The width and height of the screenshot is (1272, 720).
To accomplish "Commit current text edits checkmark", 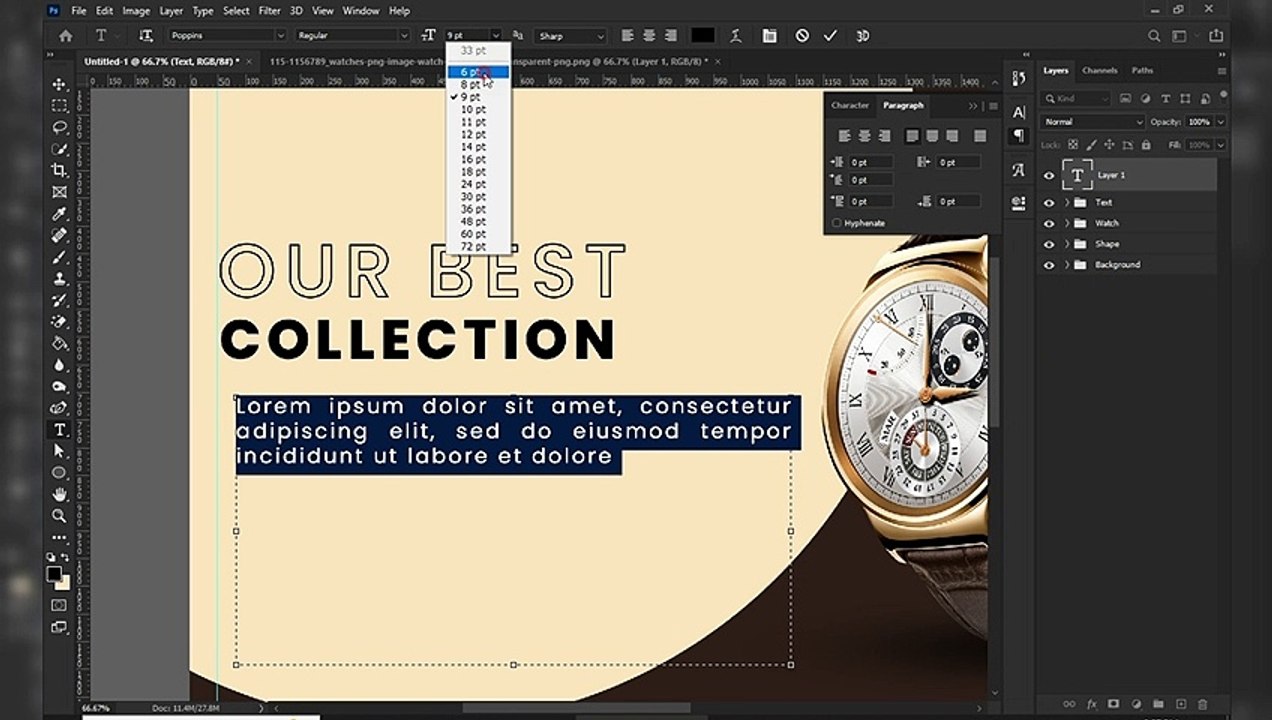I will click(x=830, y=35).
